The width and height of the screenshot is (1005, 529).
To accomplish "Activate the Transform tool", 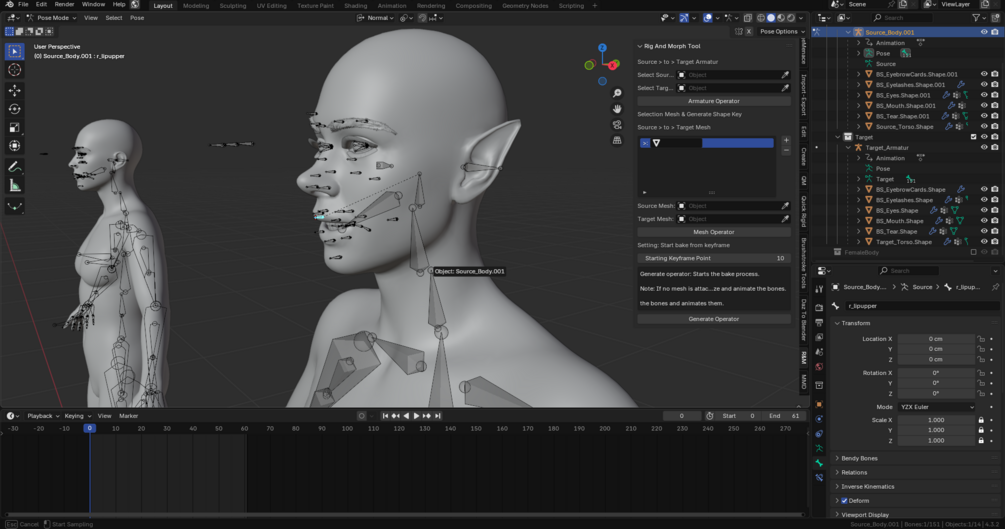I will point(15,146).
